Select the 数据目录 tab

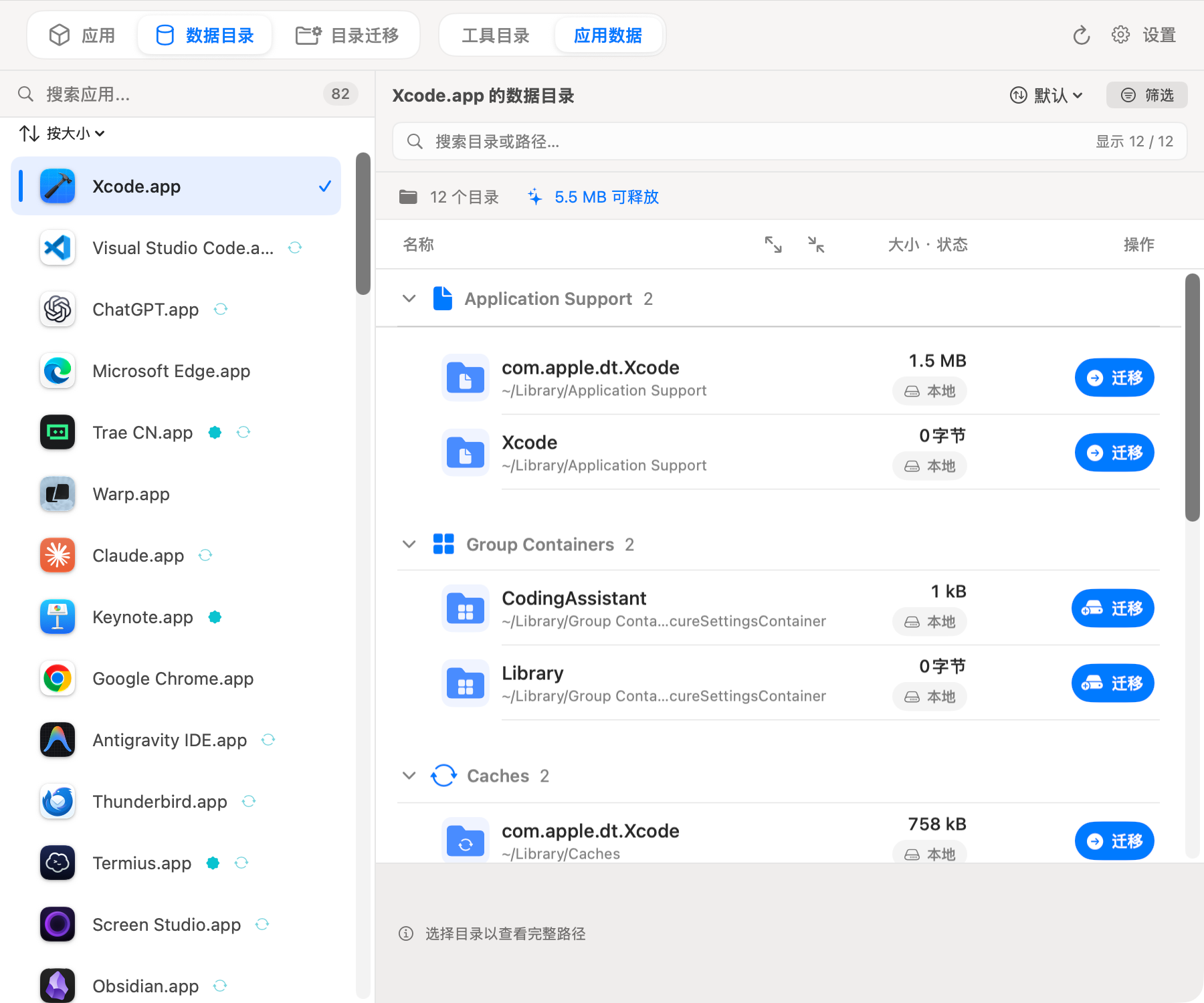(205, 35)
